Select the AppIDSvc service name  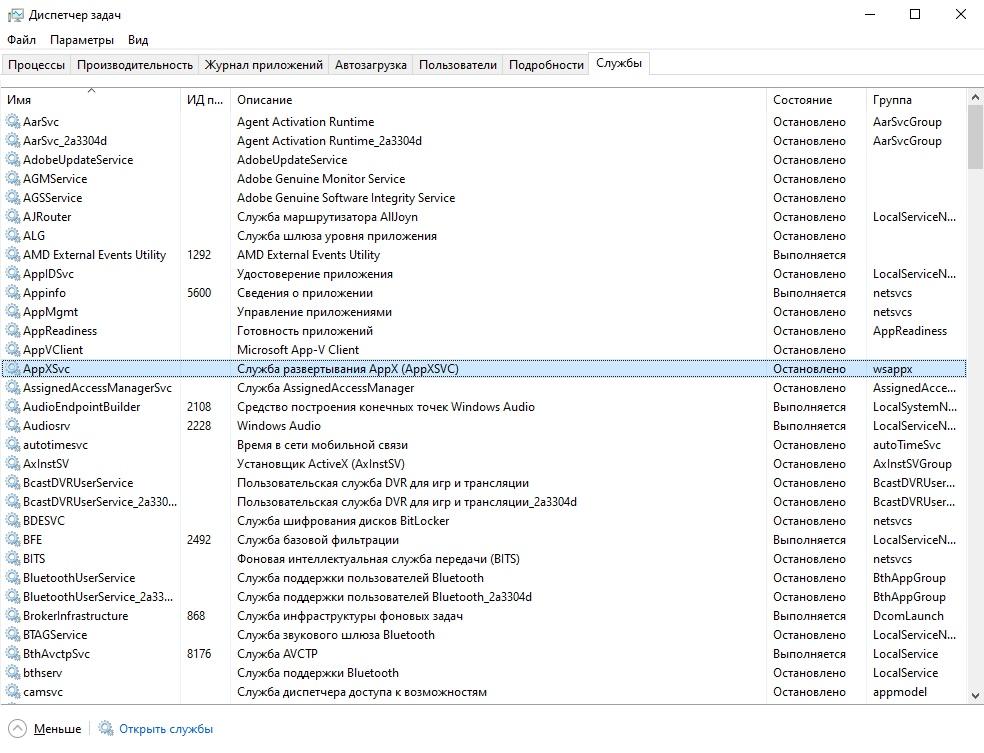[x=48, y=274]
